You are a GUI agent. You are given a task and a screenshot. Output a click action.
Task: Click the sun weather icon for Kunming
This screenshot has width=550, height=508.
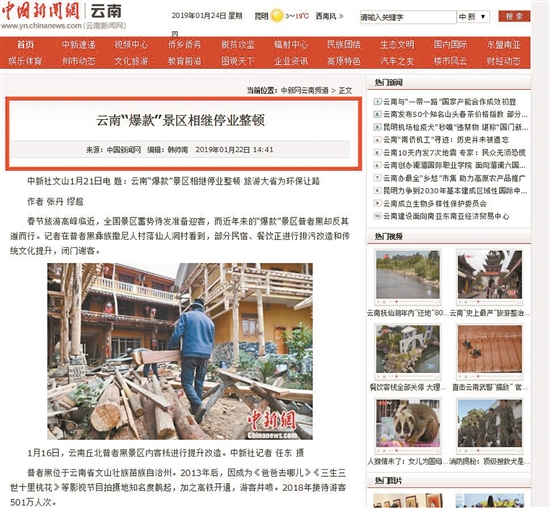coord(277,16)
